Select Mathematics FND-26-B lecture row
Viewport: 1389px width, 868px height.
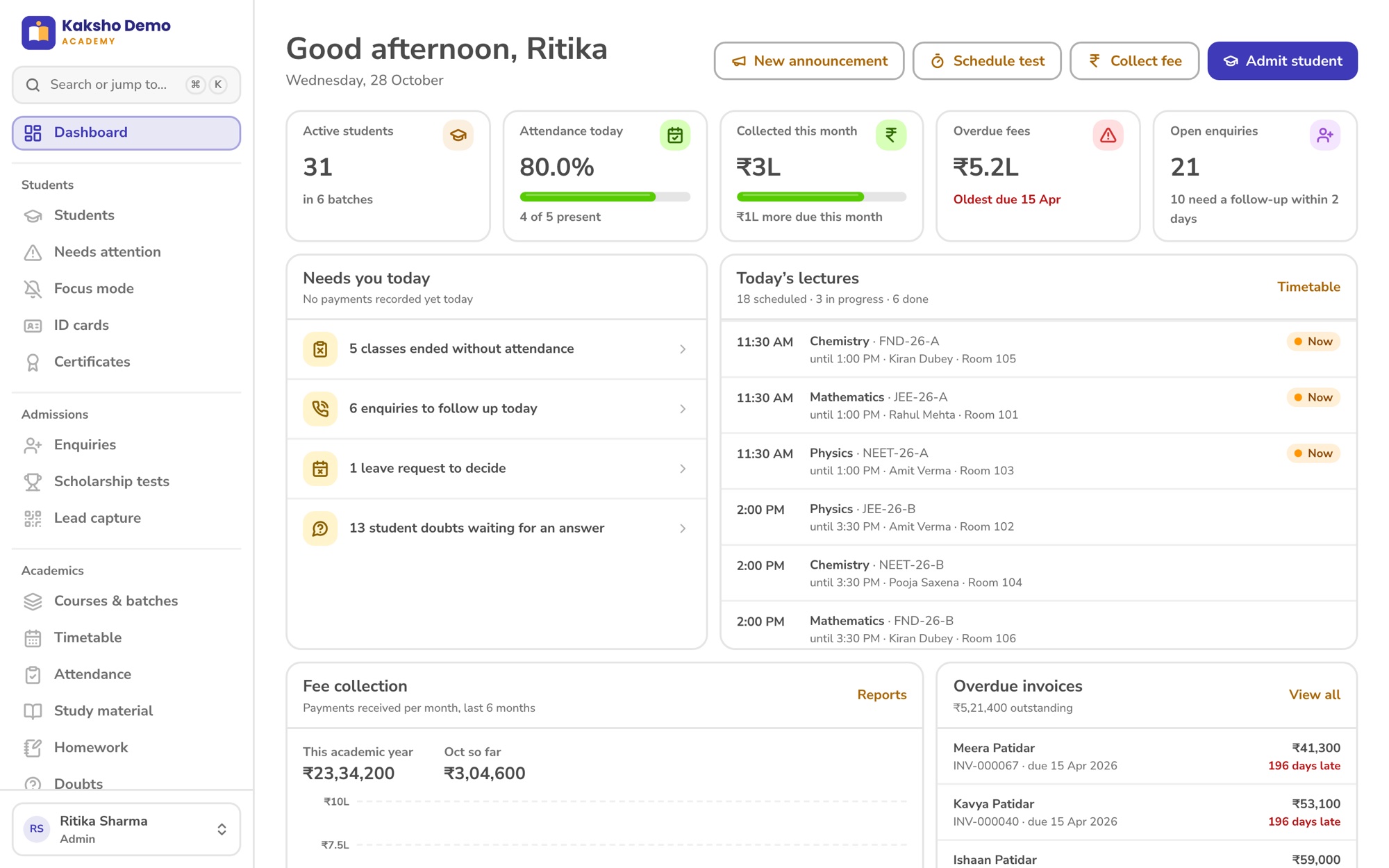click(1038, 626)
